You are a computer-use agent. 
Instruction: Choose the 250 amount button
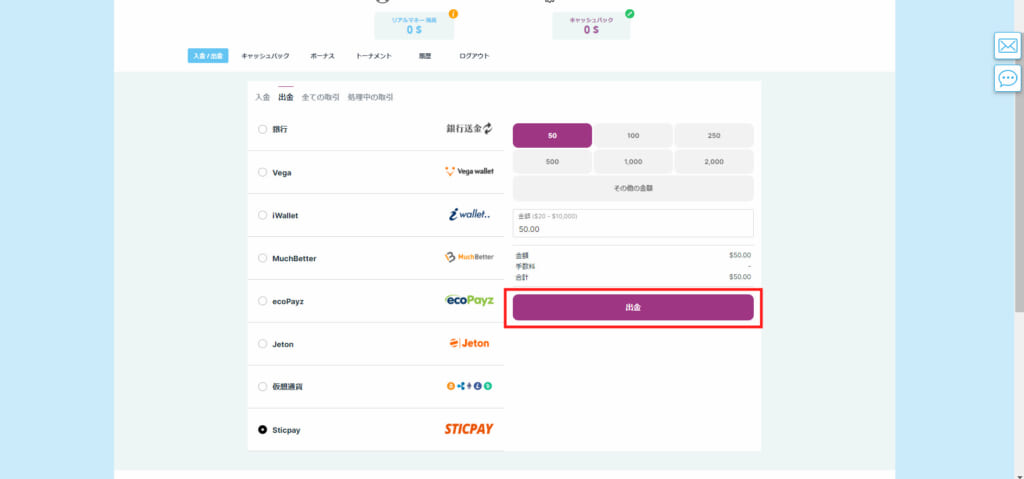(714, 135)
